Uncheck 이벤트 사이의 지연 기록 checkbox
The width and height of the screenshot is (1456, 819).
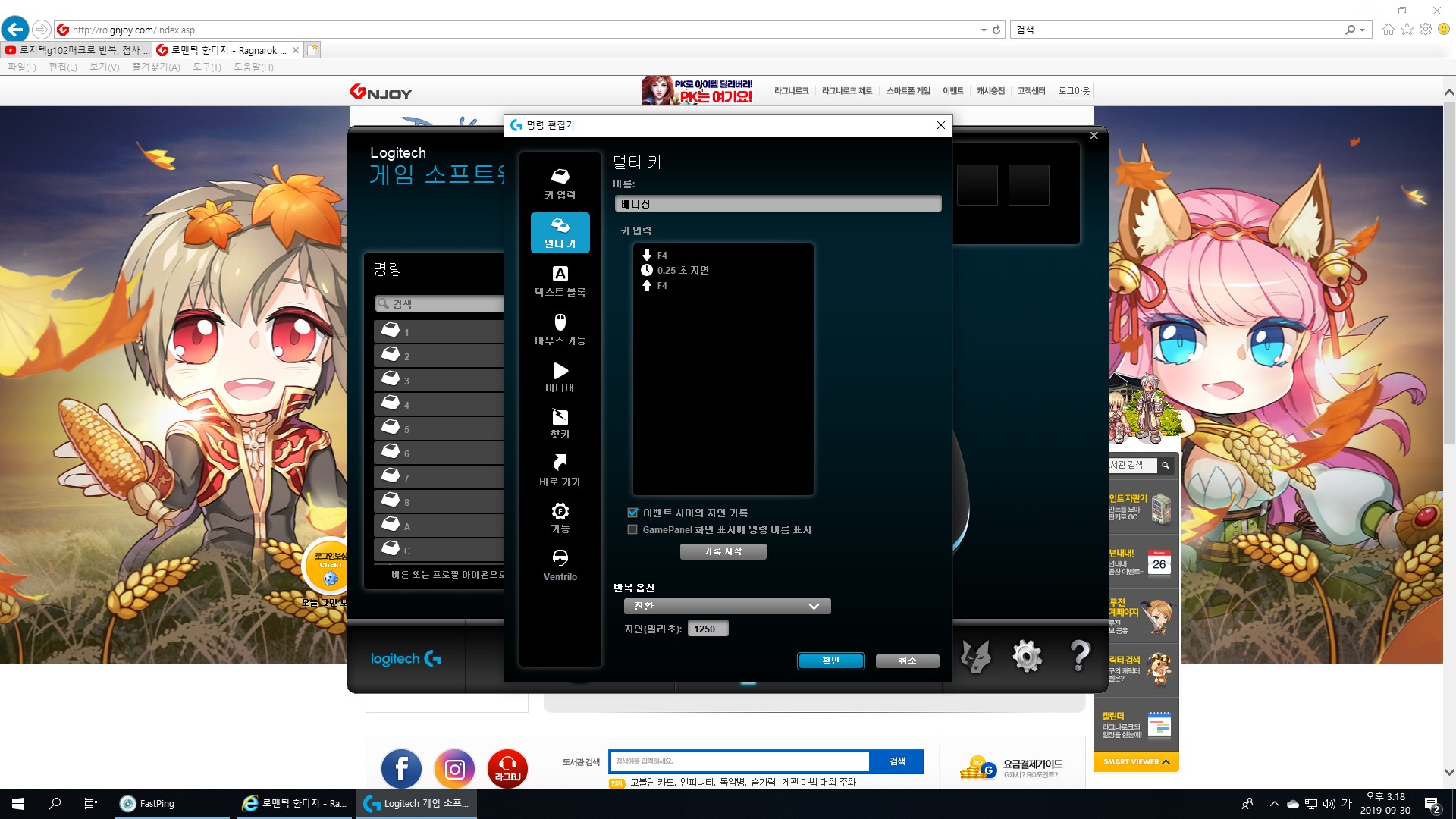click(632, 513)
